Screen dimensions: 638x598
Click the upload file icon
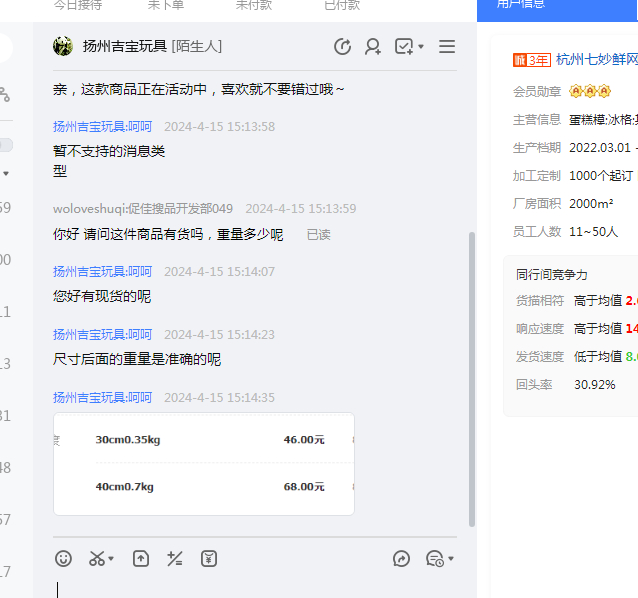(x=141, y=559)
